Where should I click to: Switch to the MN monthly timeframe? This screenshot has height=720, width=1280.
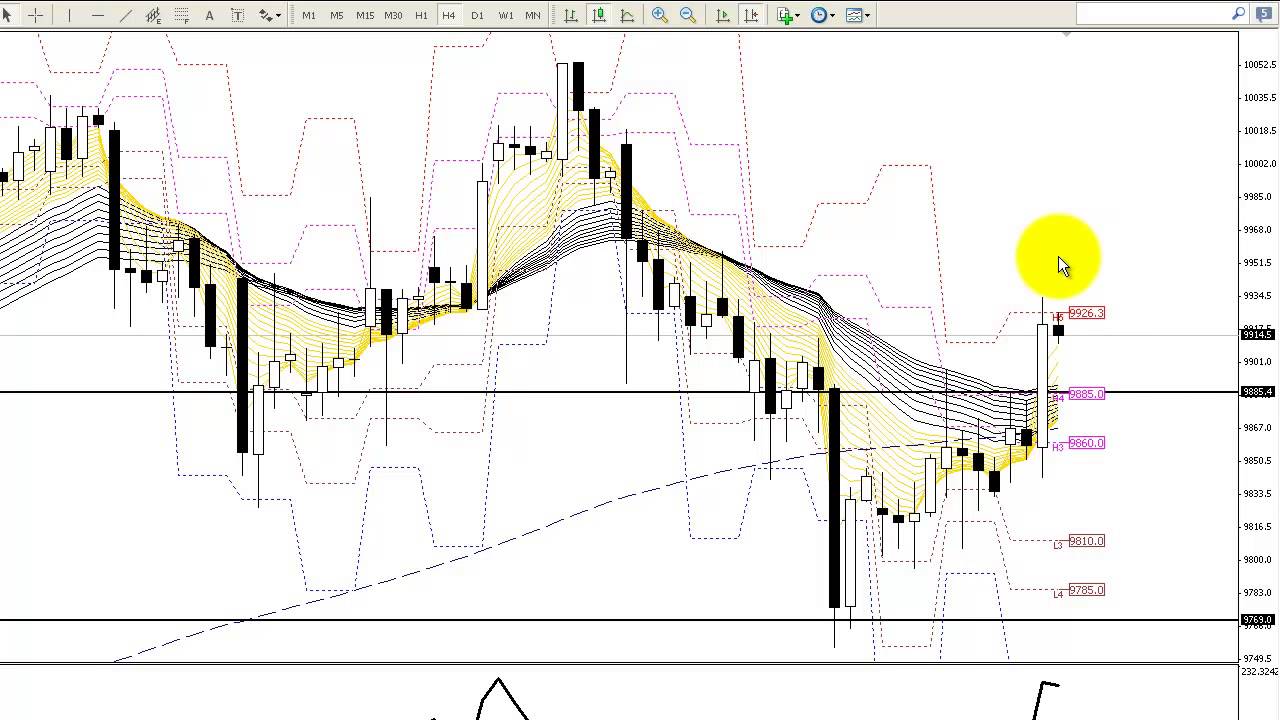[x=533, y=15]
